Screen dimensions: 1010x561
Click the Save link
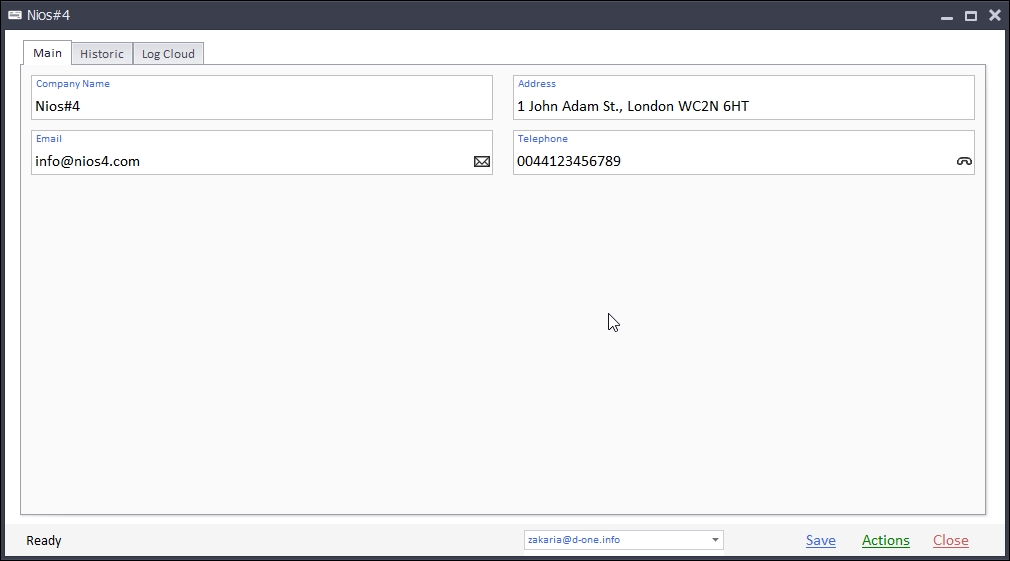click(x=820, y=540)
